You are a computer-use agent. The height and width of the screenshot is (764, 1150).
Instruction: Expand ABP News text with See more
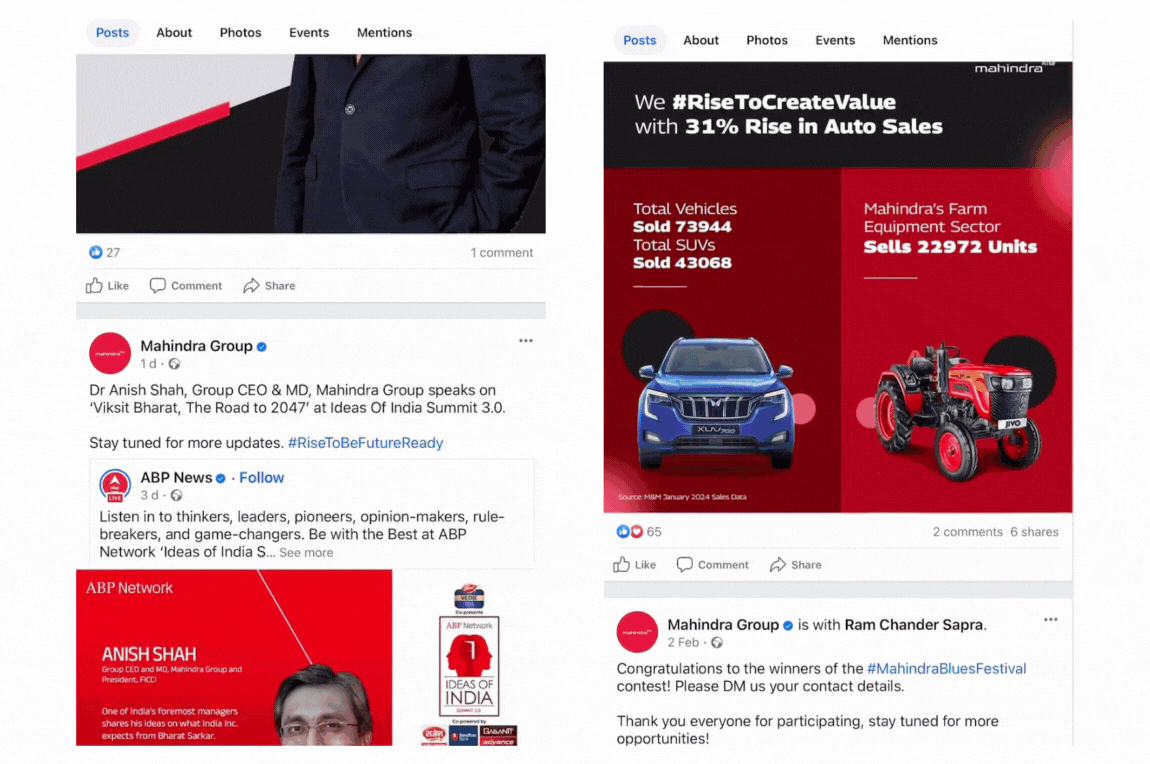(306, 553)
